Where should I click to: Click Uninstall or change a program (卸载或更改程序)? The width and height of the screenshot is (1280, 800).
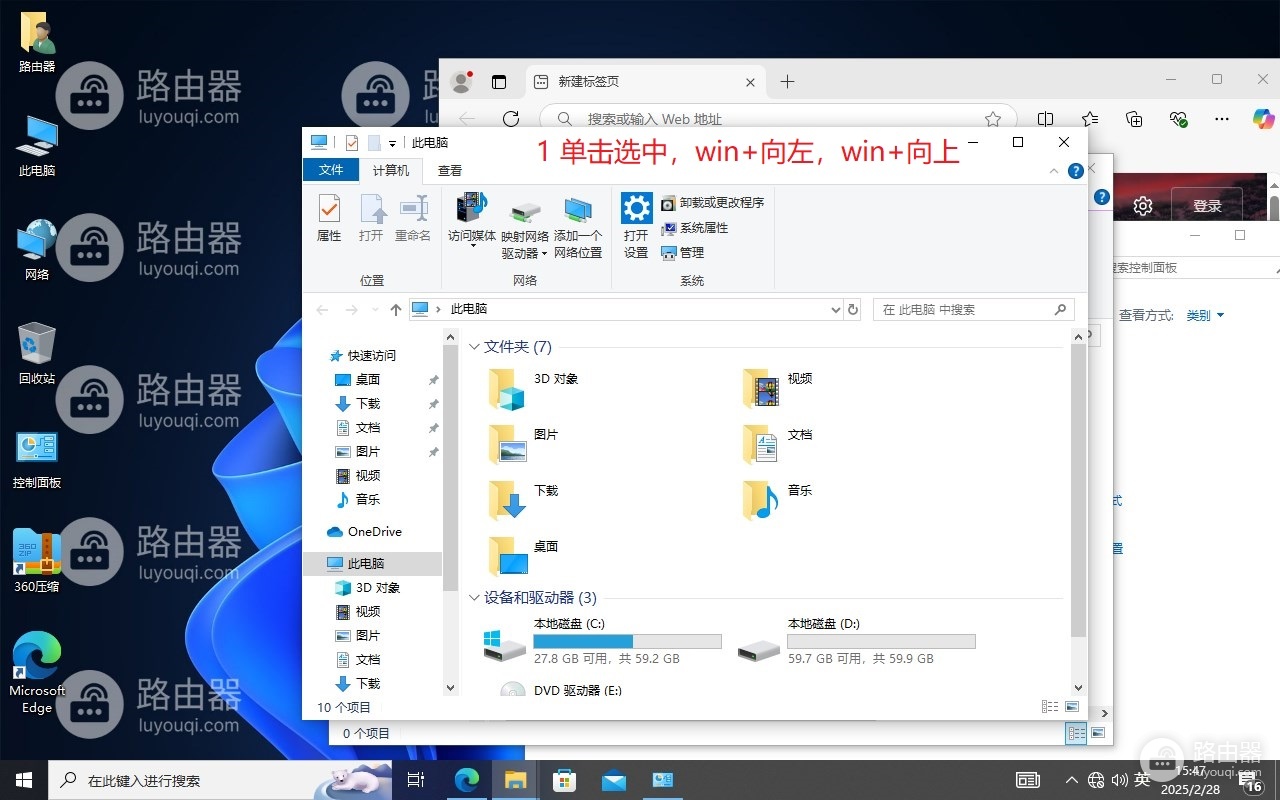tap(712, 202)
